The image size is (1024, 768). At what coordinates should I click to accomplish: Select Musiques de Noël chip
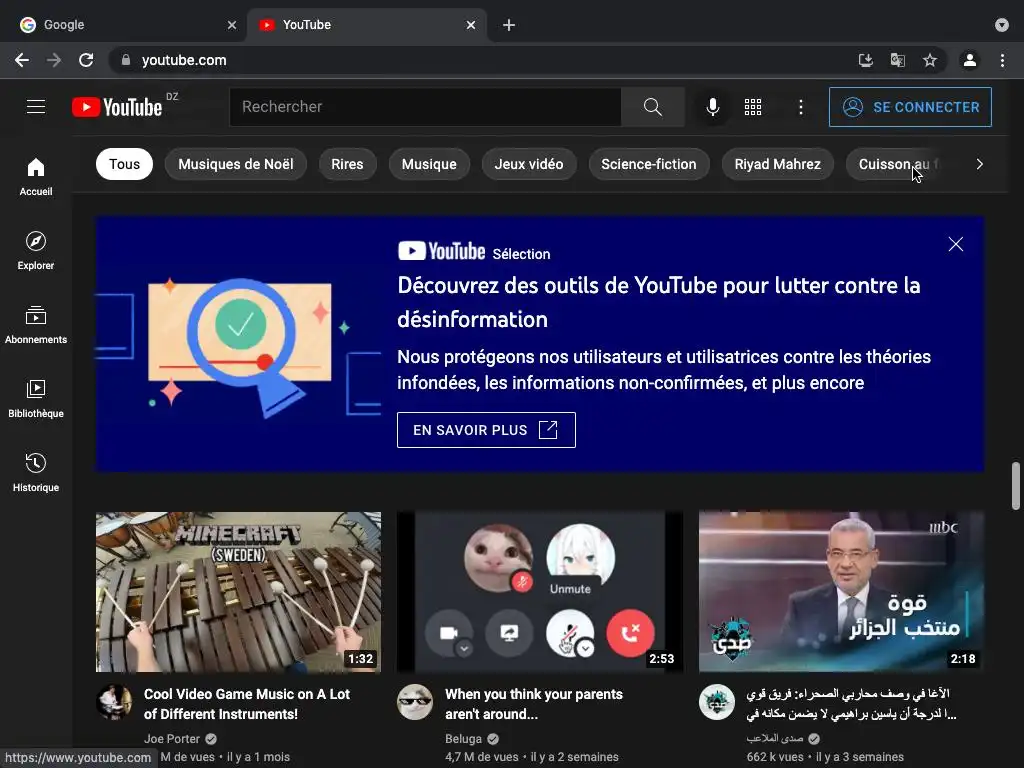(x=236, y=164)
